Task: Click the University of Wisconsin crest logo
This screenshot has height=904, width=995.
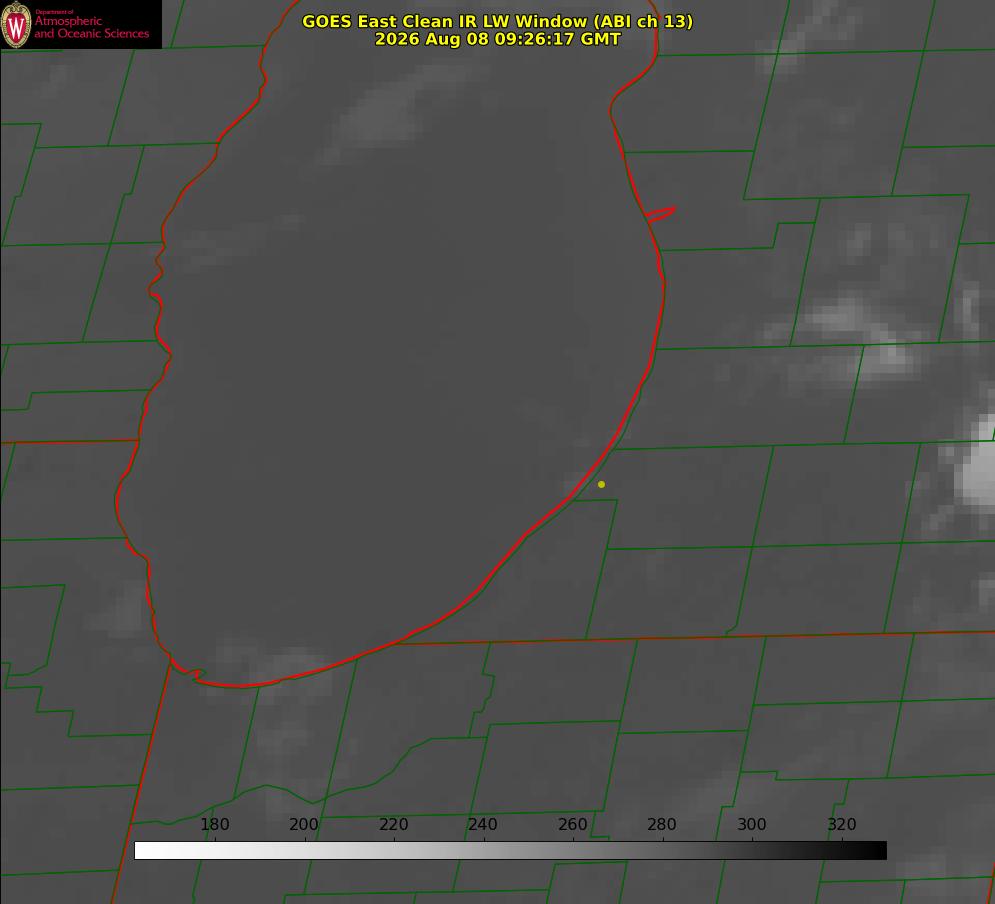Action: (16, 25)
